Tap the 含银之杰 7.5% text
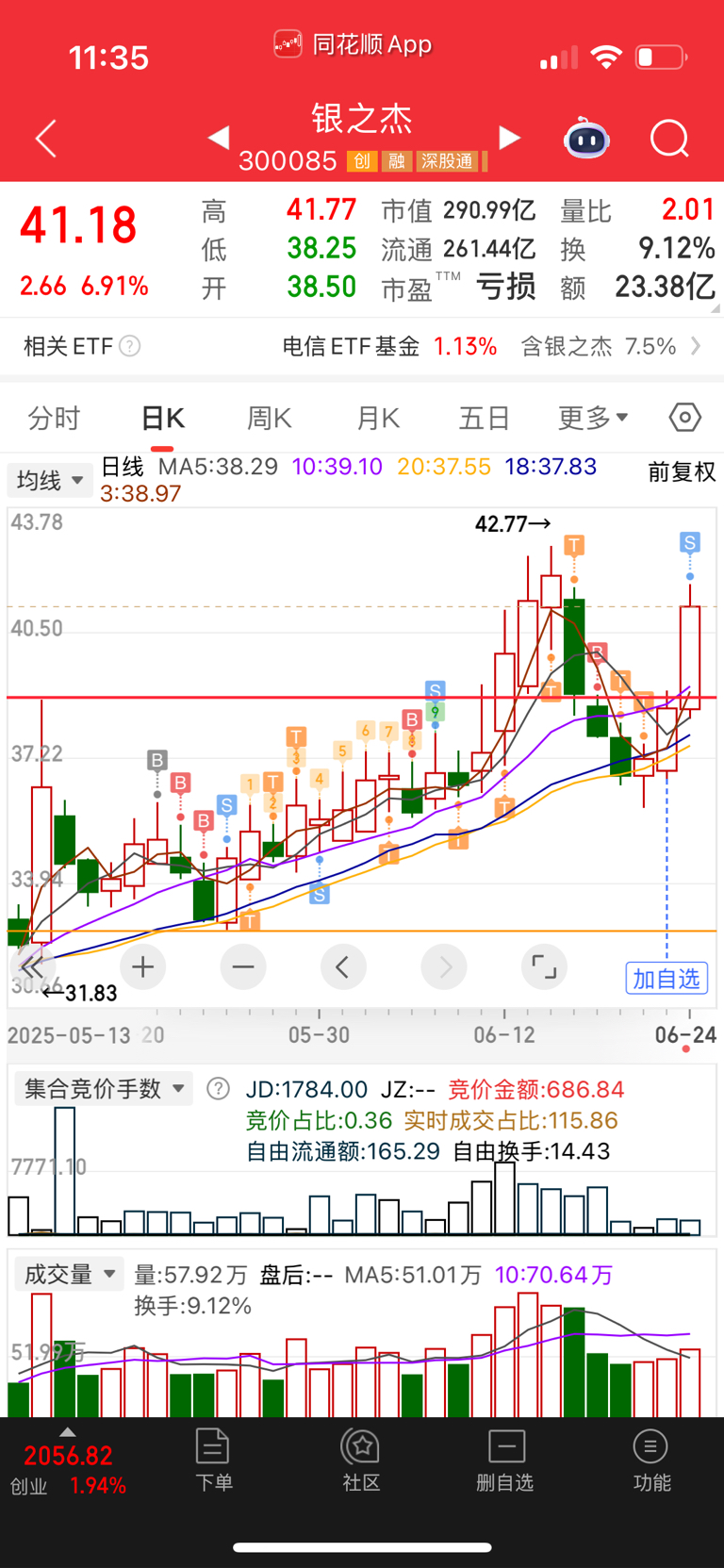 click(599, 346)
